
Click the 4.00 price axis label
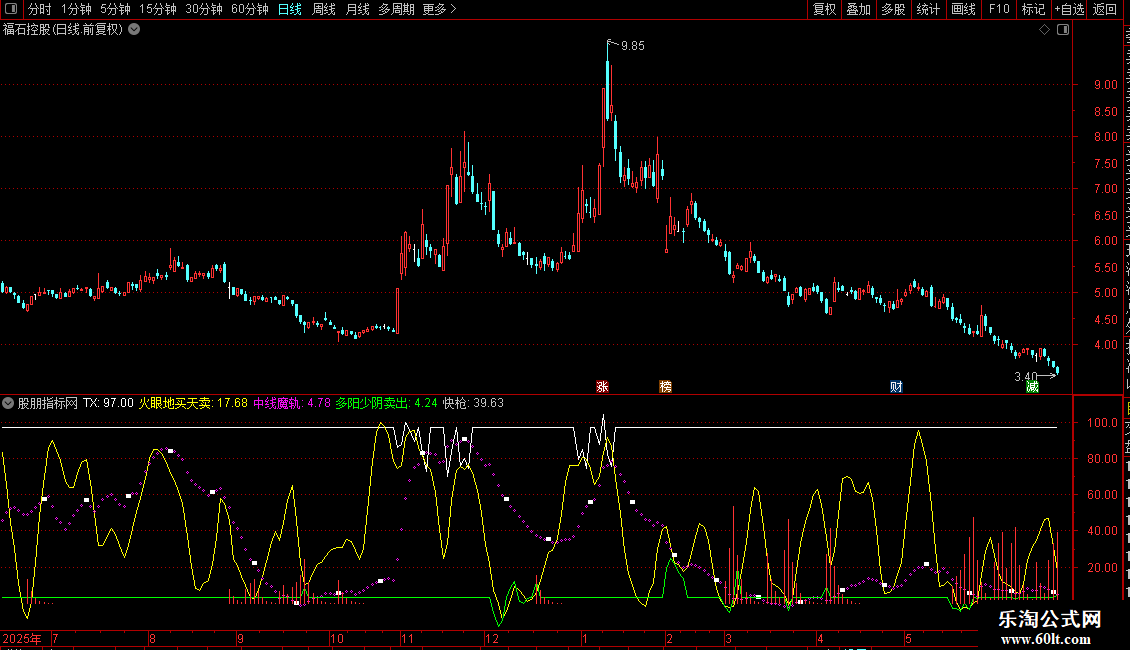click(1105, 345)
